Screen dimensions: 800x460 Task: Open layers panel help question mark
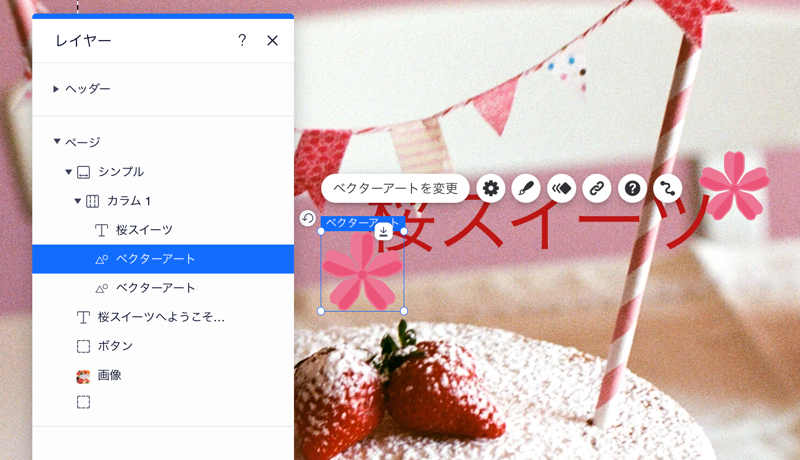[x=242, y=40]
